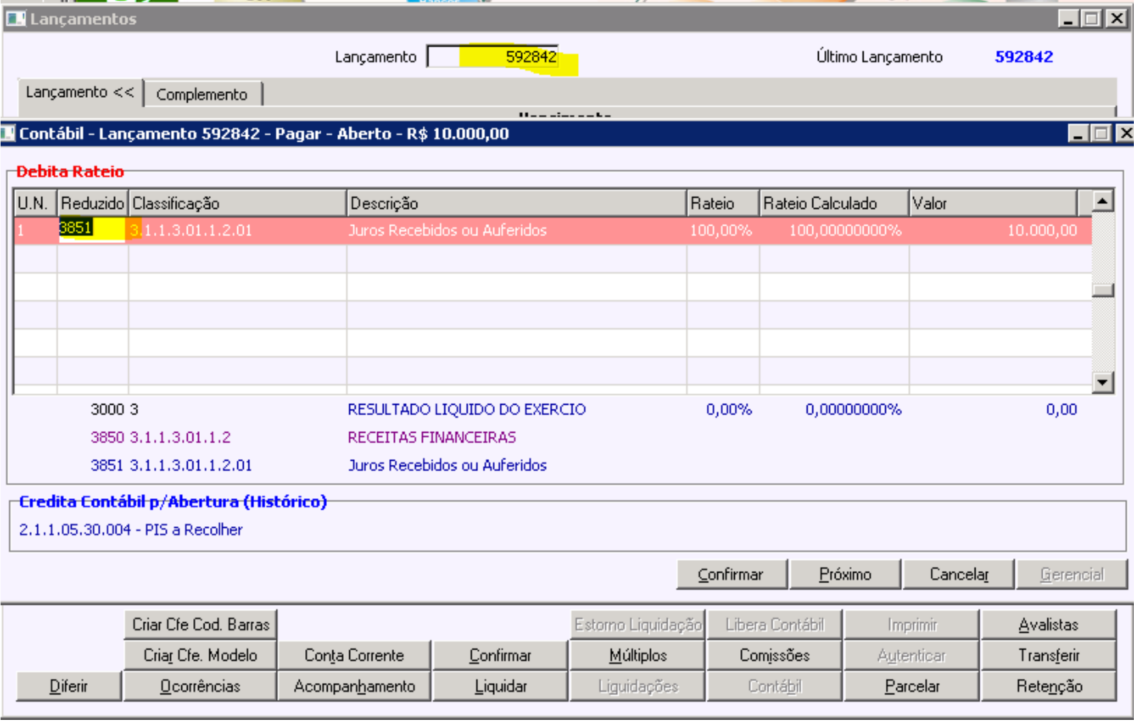Viewport: 1134px width, 723px height.
Task: Click the Diferir button
Action: [x=69, y=687]
